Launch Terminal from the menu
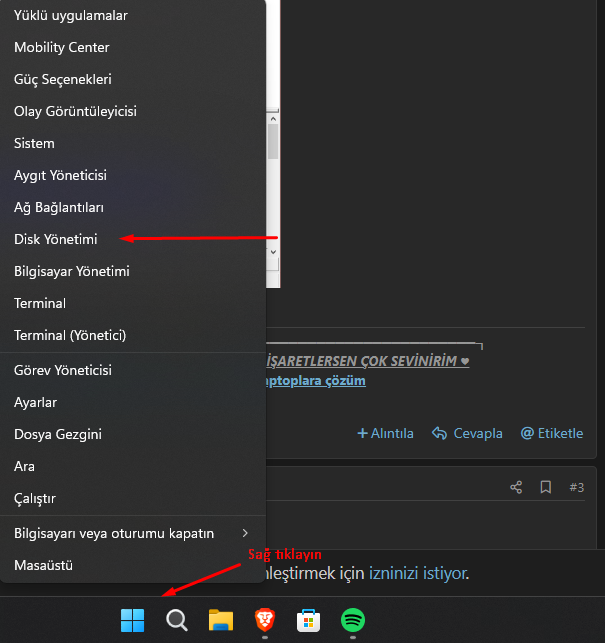This screenshot has height=643, width=605. (133, 303)
